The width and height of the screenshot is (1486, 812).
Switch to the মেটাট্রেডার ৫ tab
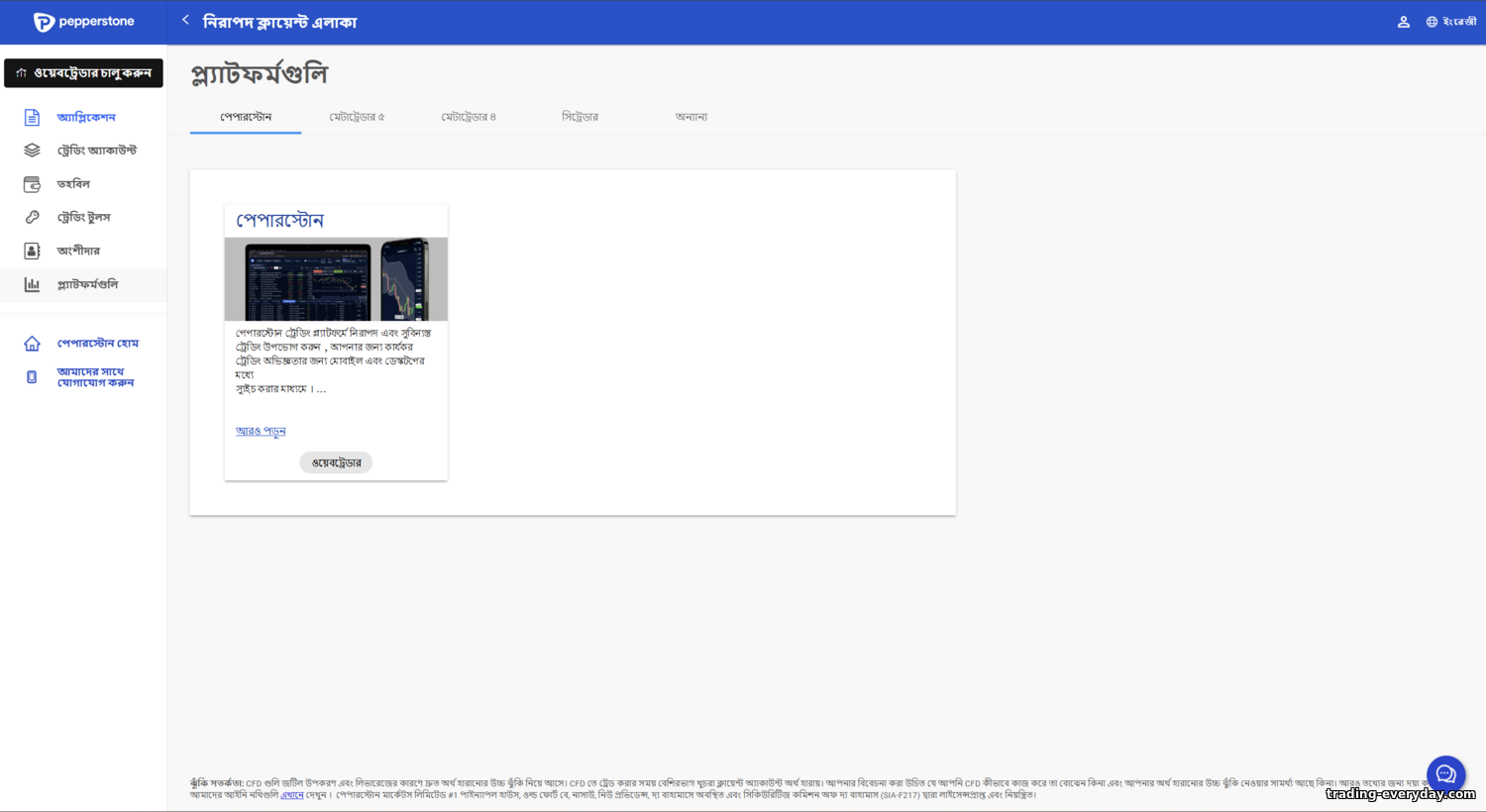357,117
